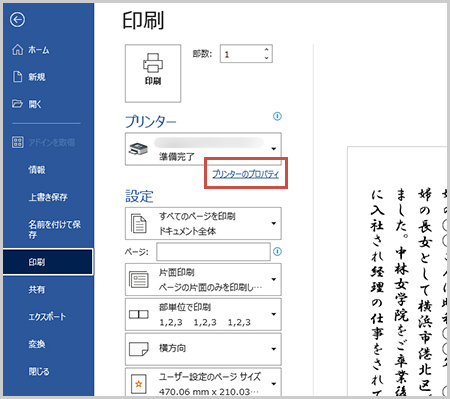Open 情報 (Info) in the sidebar
The height and width of the screenshot is (399, 450).
[x=37, y=170]
